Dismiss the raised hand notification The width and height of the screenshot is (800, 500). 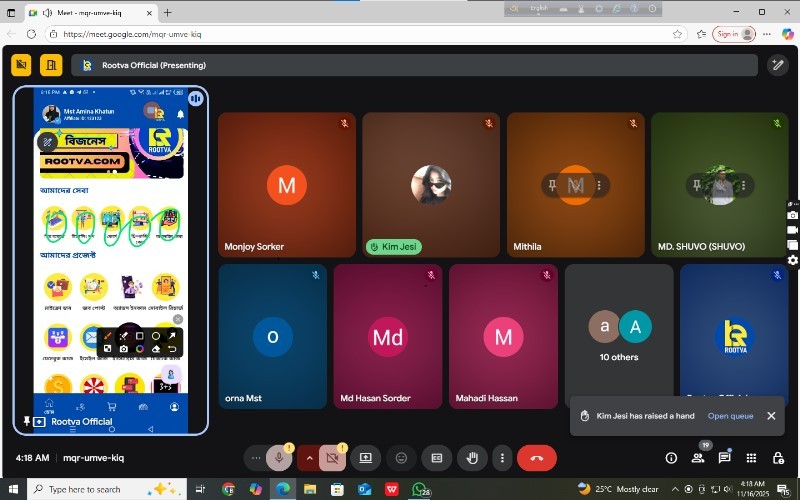[771, 416]
